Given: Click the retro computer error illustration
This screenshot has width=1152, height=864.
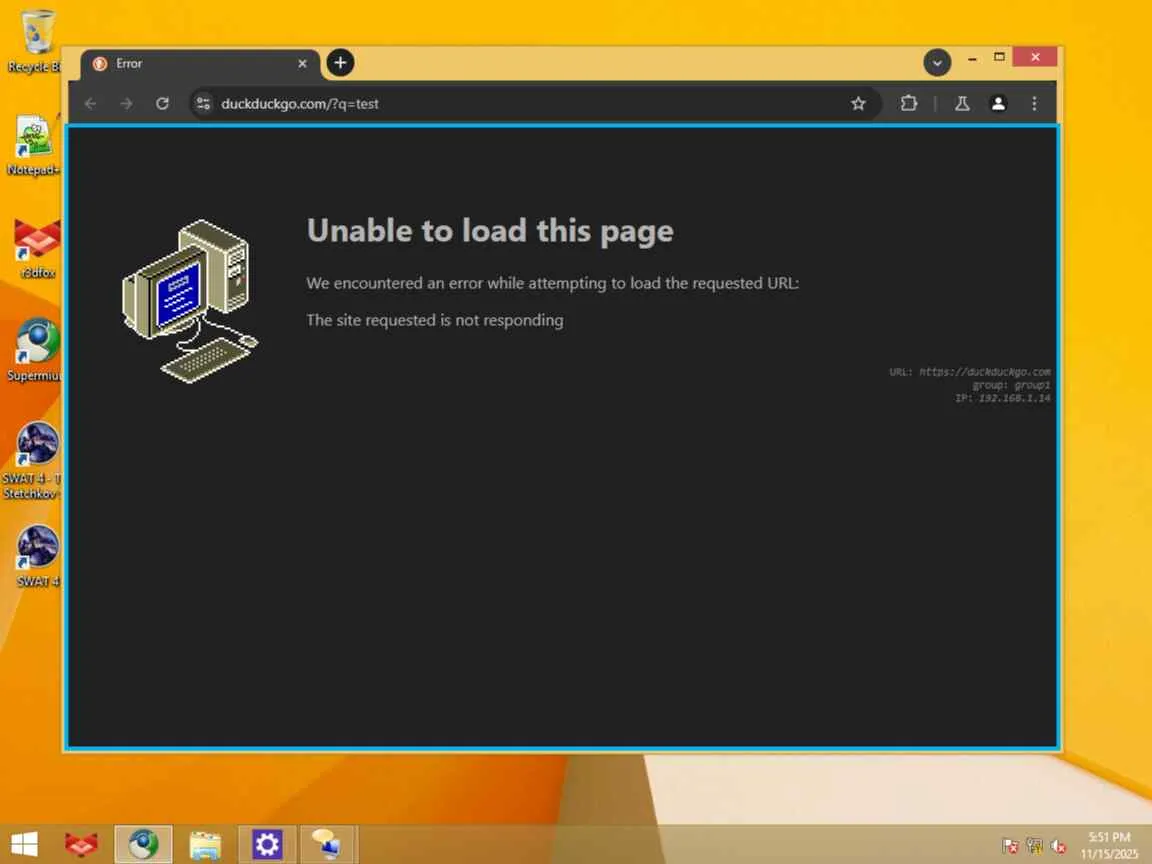Looking at the screenshot, I should tap(190, 301).
